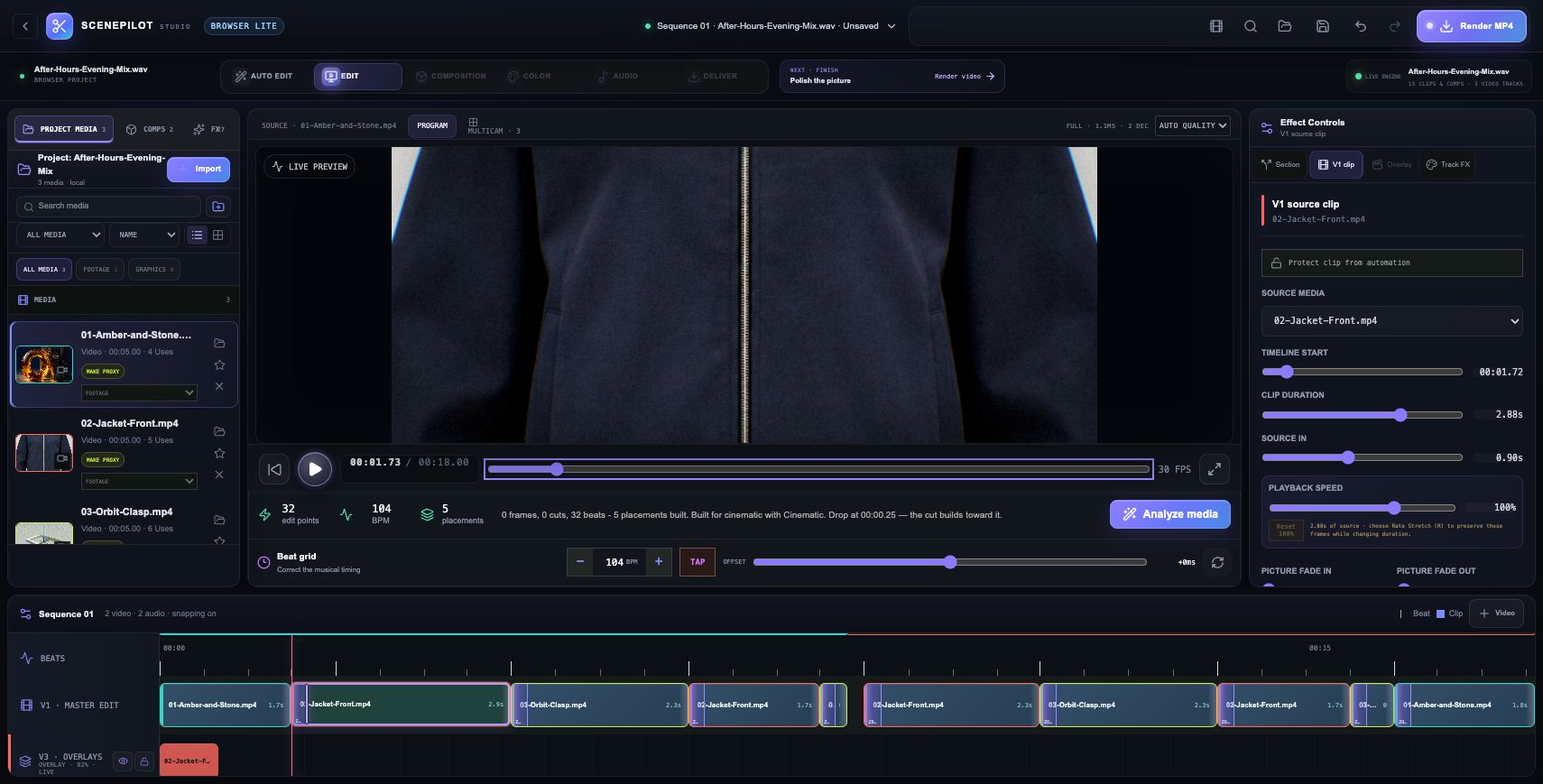Viewport: 1543px width, 784px height.
Task: Enable Protect clip from automation
Action: (1391, 263)
